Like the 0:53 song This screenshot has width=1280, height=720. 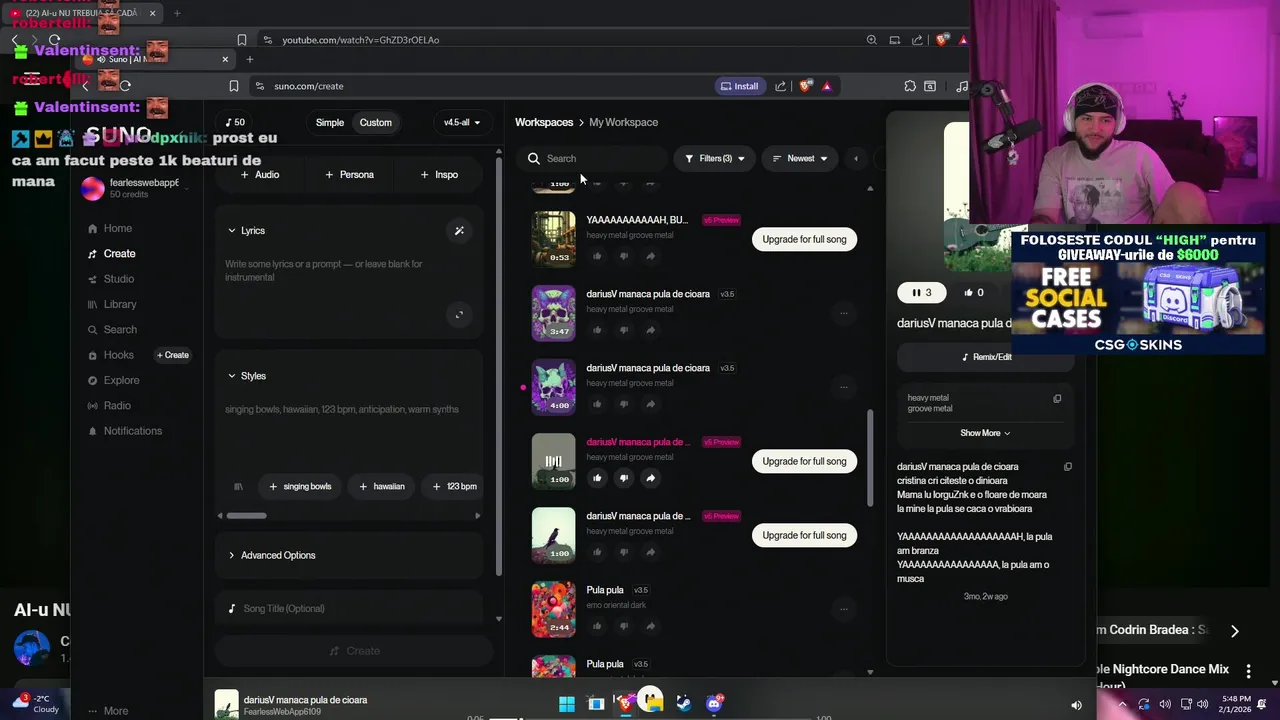[597, 256]
